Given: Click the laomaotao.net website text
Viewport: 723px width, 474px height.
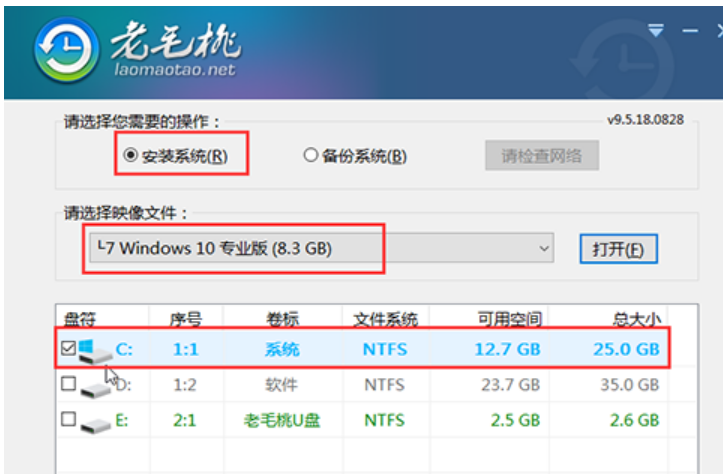Looking at the screenshot, I should click(x=175, y=70).
